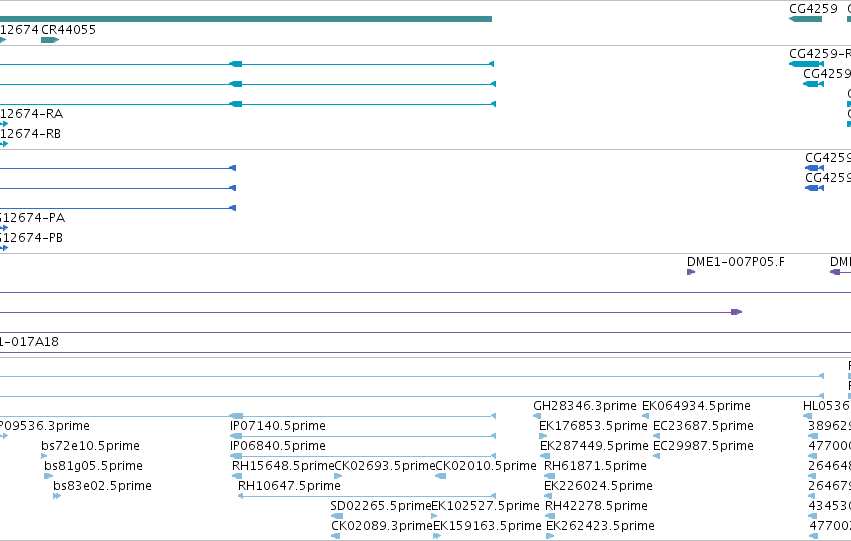Select the bs72e10.5prime EST label
Screen dimensions: 851x541
pos(90,446)
